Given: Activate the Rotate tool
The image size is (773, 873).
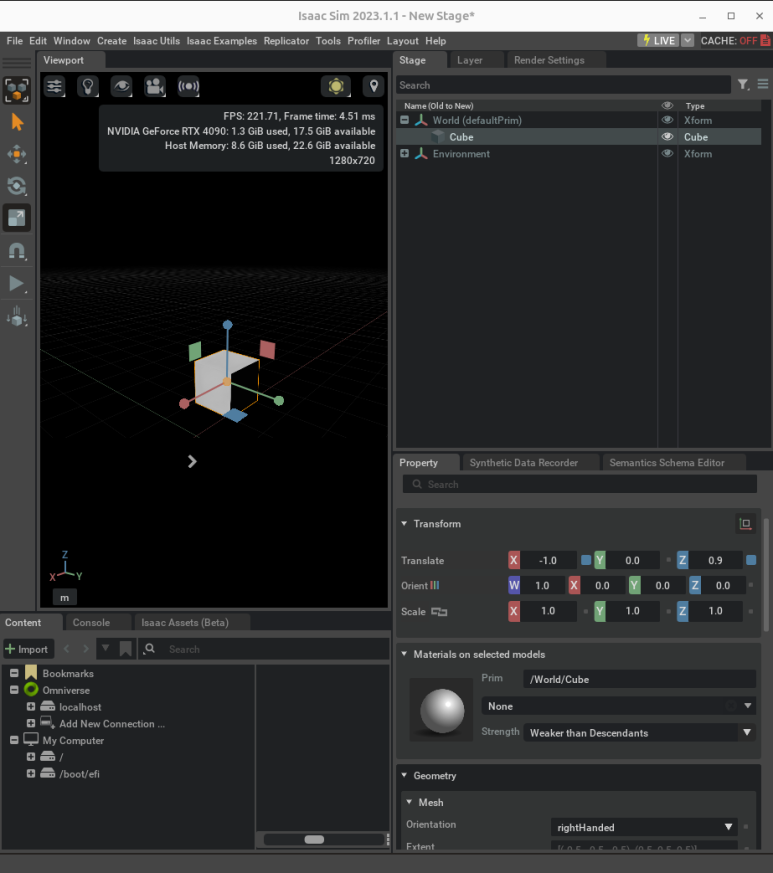Looking at the screenshot, I should [17, 186].
